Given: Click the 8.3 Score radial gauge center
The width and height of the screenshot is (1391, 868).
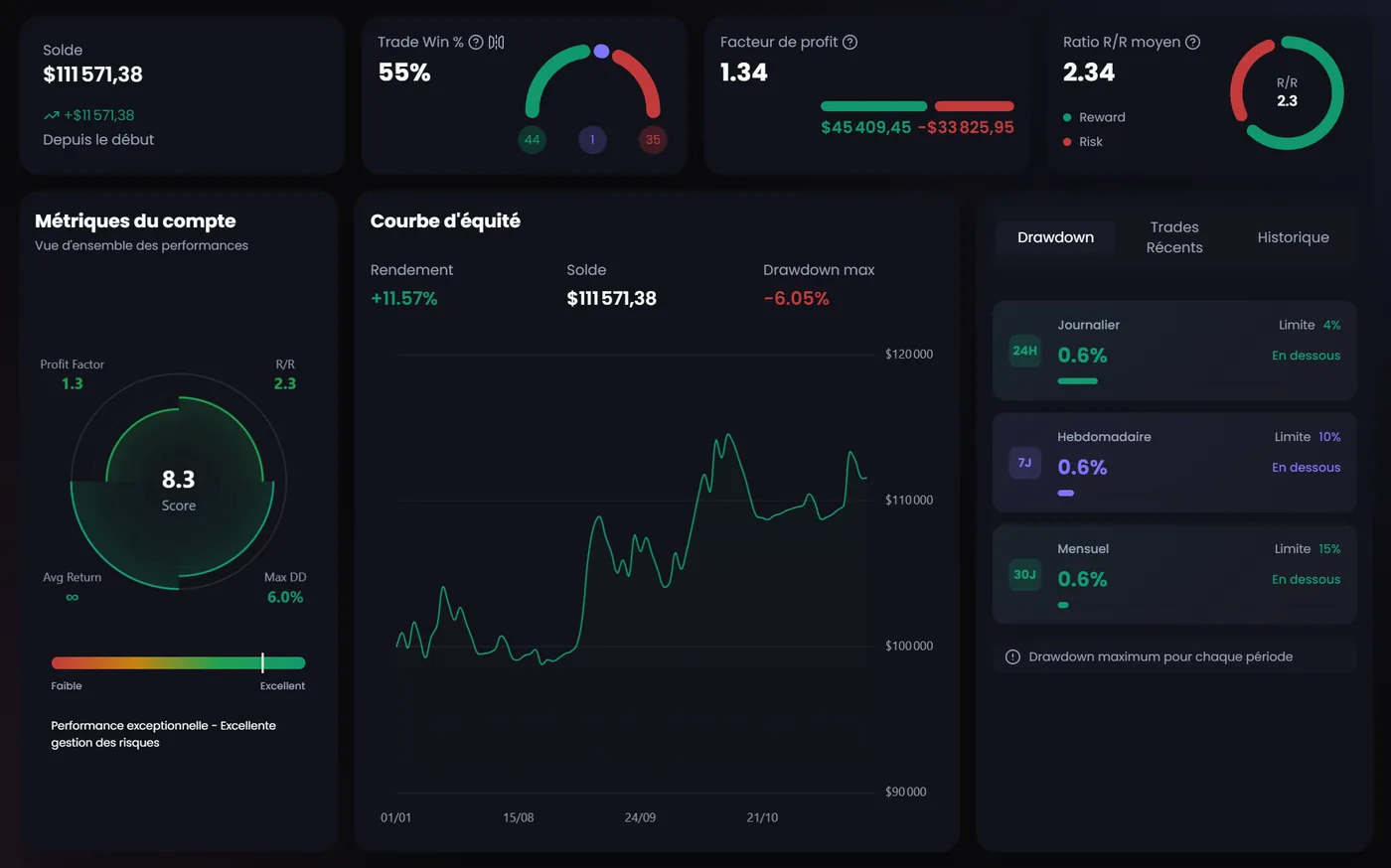Looking at the screenshot, I should [x=179, y=482].
